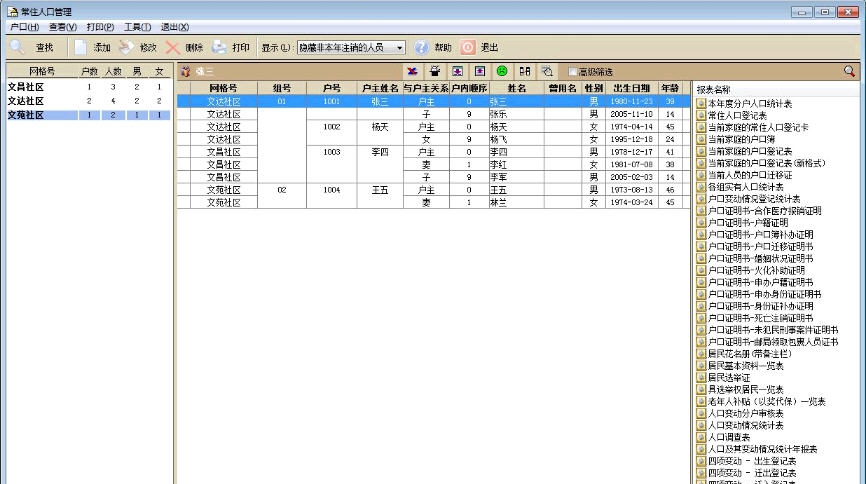Click the report icon for 当前家庭的户口簿
The image size is (866, 484).
[x=701, y=139]
